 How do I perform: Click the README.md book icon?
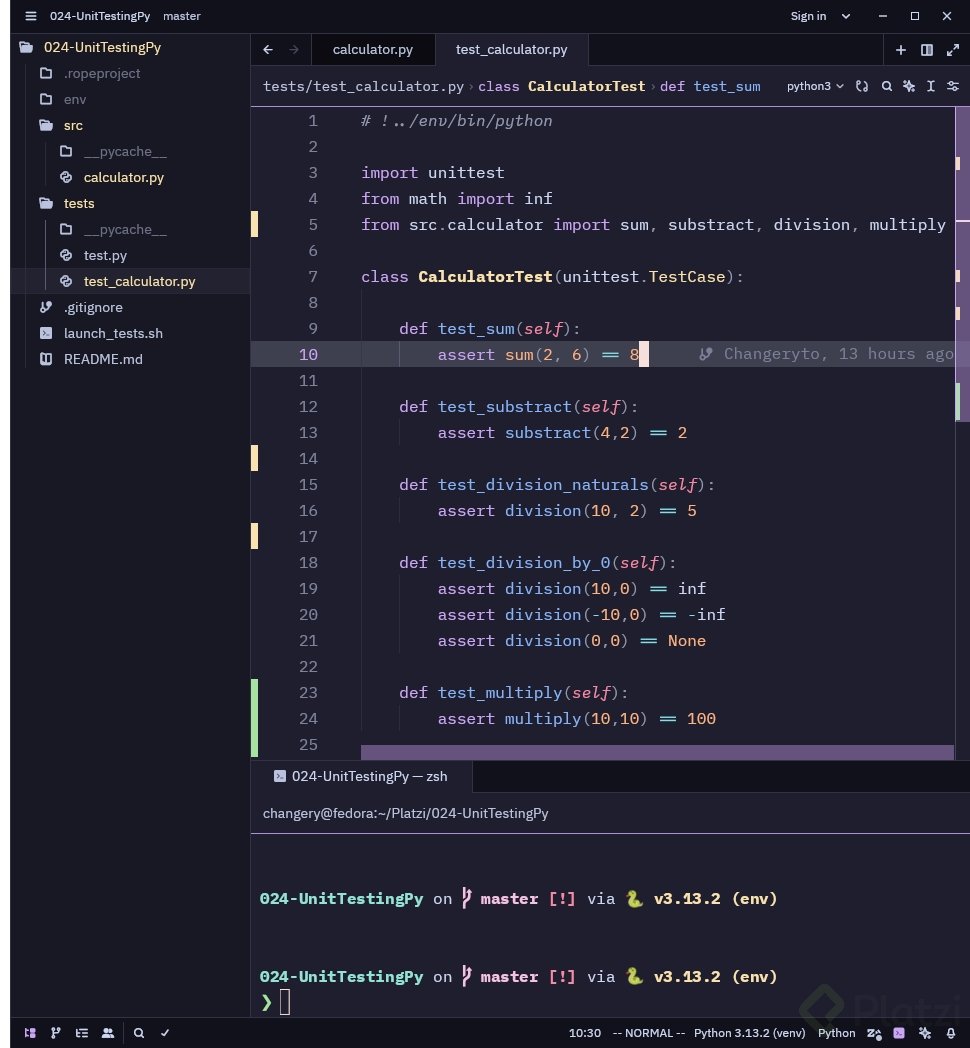[46, 359]
